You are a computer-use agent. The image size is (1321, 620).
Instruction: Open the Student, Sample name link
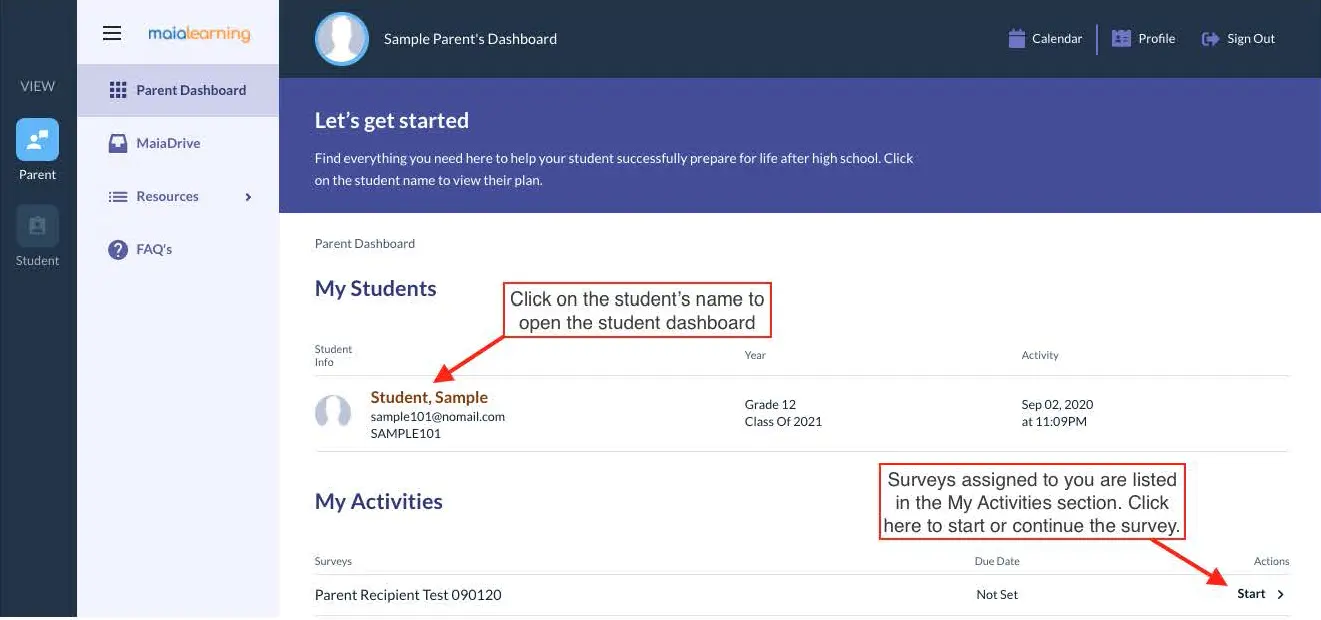(429, 397)
